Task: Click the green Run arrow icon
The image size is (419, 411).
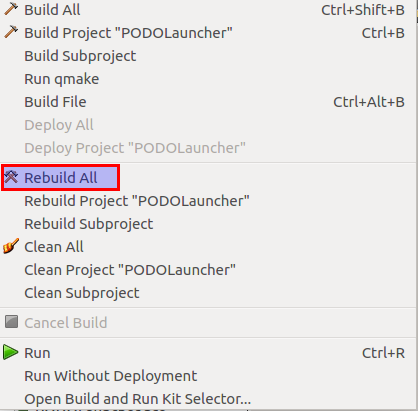Action: [x=11, y=352]
